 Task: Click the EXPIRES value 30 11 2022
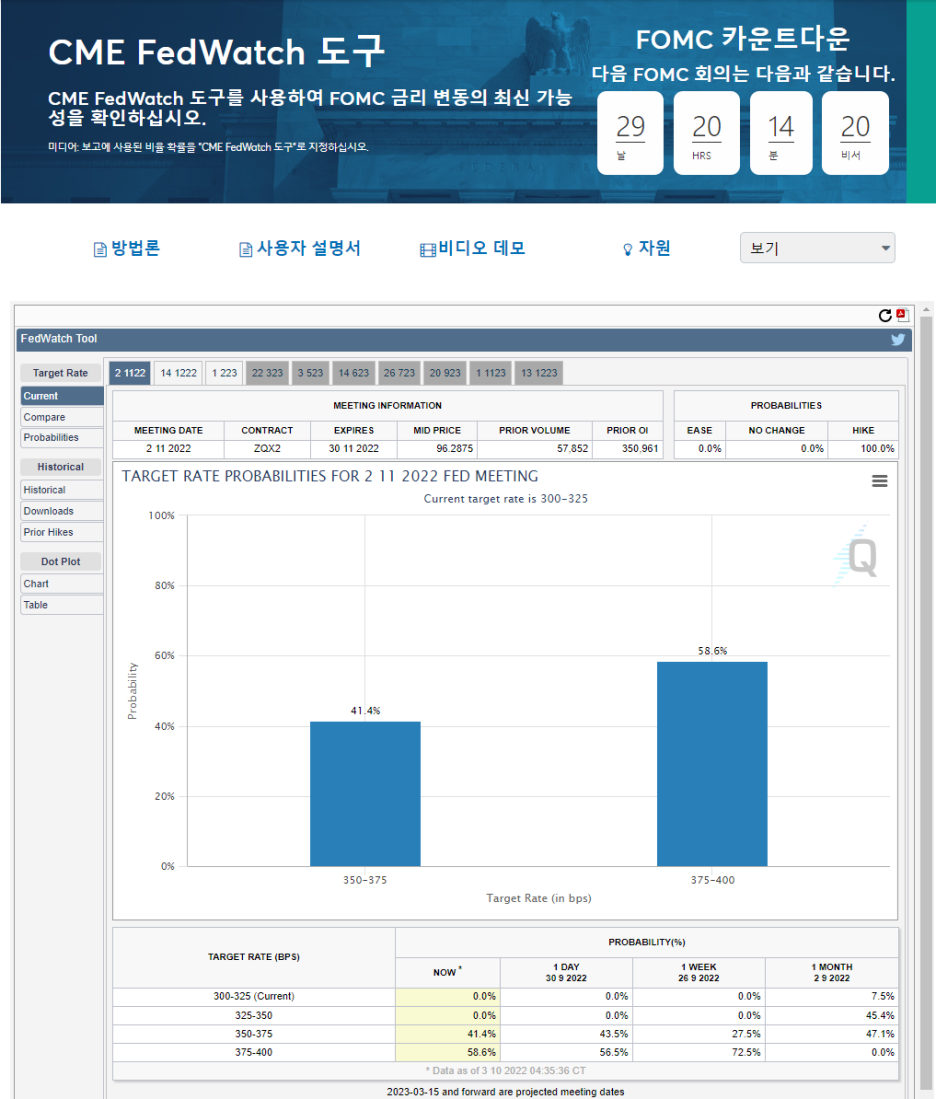(354, 449)
